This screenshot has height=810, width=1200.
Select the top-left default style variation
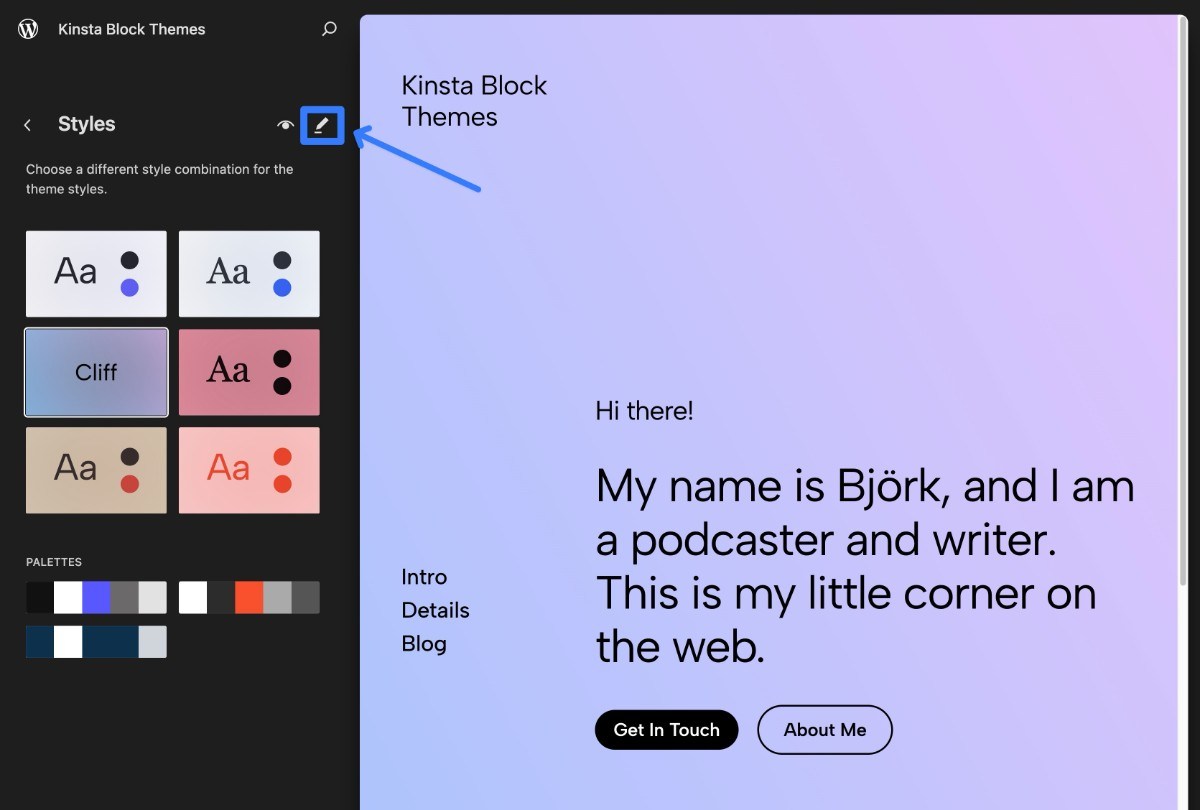click(x=96, y=273)
